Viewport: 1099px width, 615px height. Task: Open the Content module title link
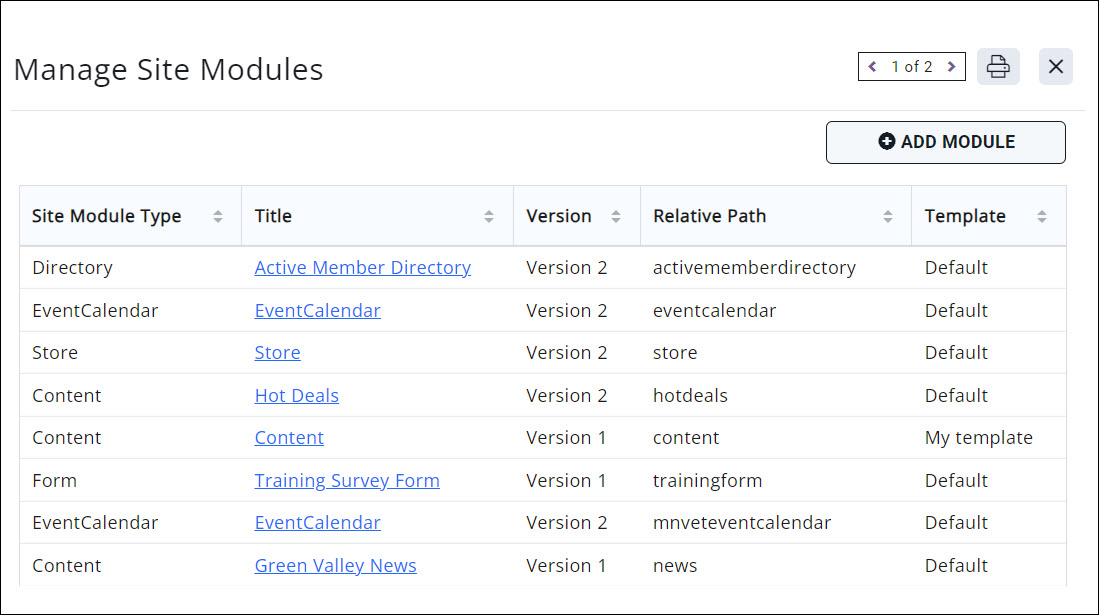289,438
